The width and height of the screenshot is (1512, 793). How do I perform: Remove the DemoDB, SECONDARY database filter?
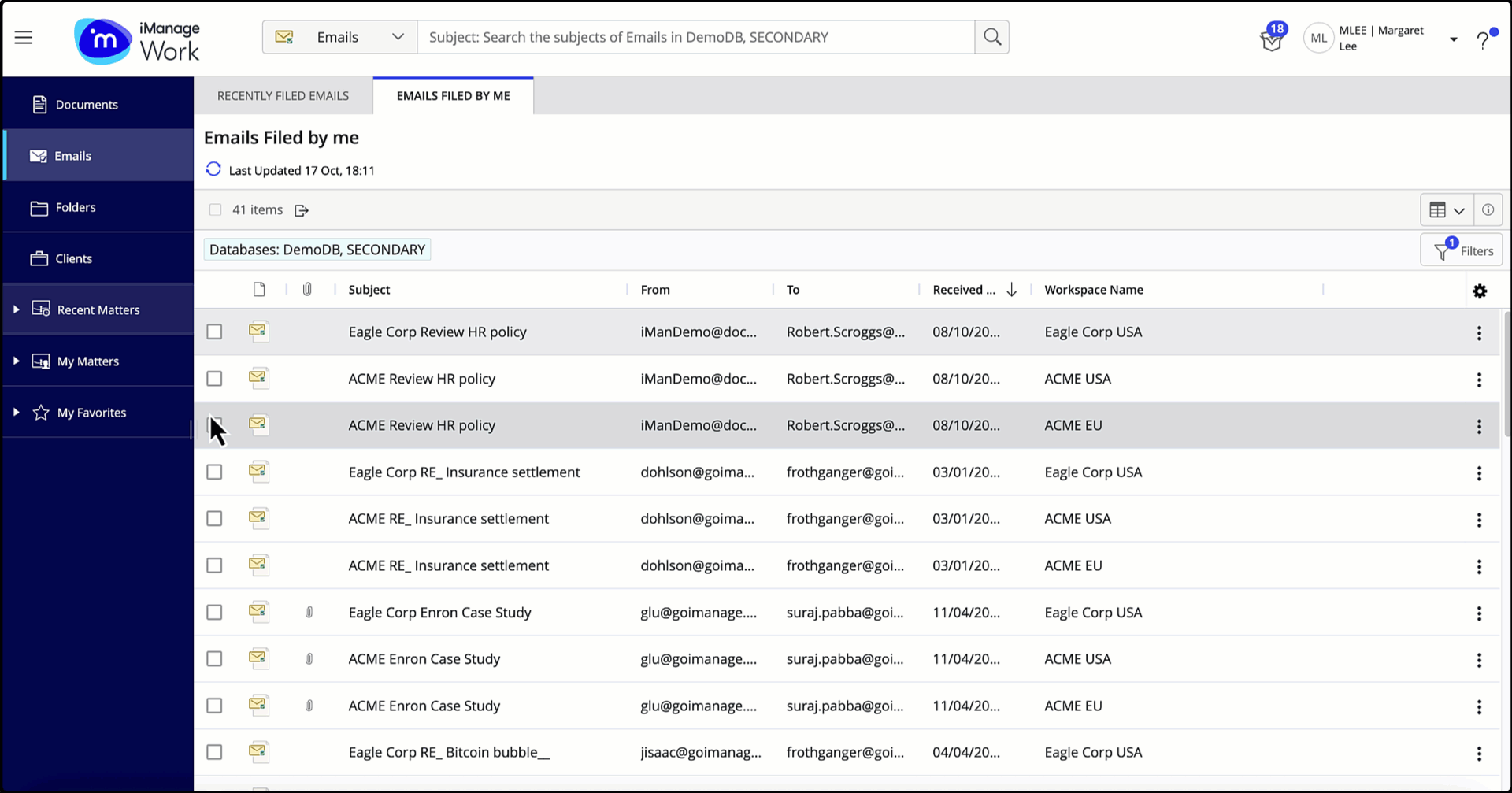(x=317, y=249)
